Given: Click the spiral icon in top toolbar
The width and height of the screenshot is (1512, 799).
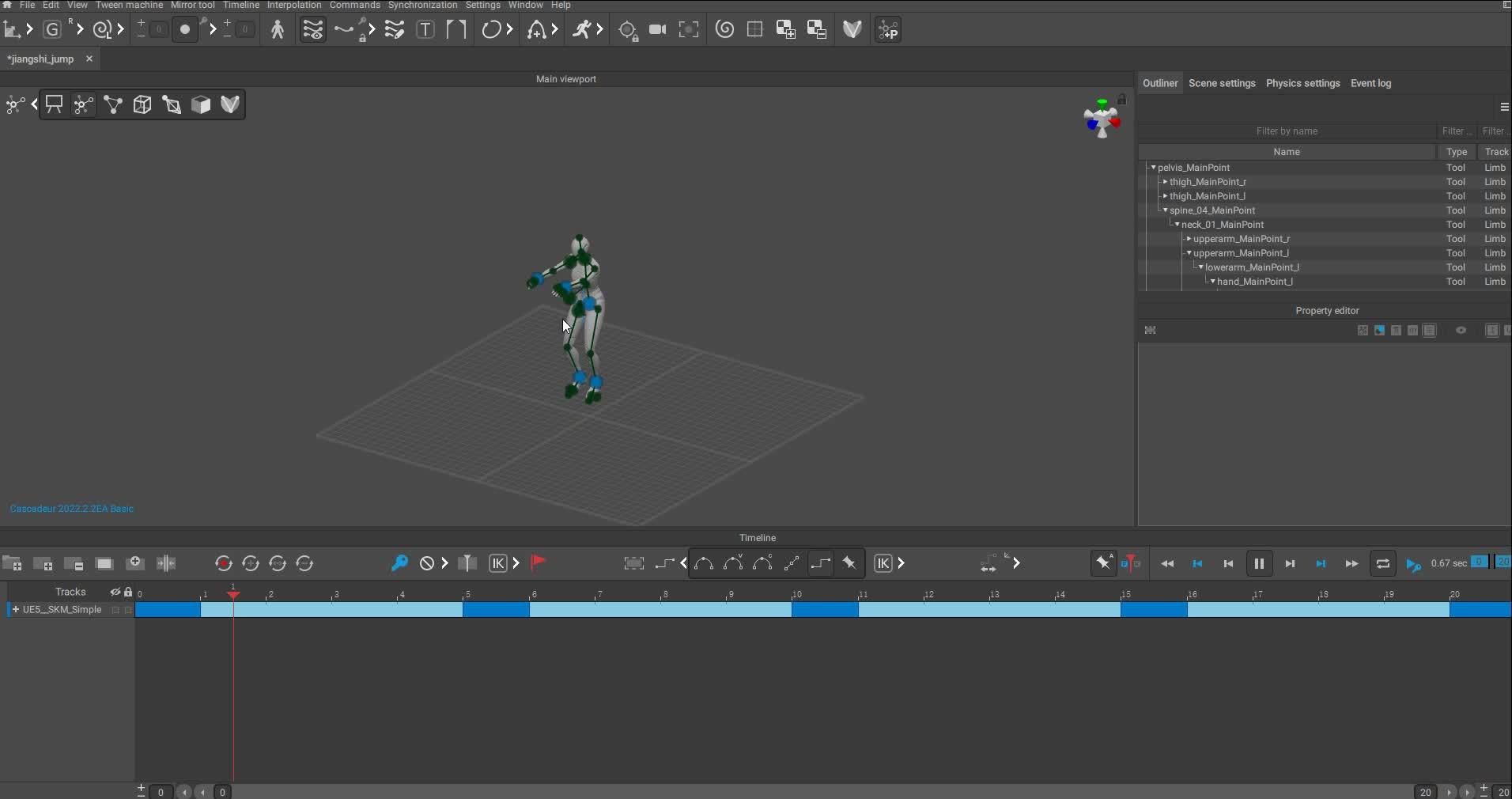Looking at the screenshot, I should 724,30.
